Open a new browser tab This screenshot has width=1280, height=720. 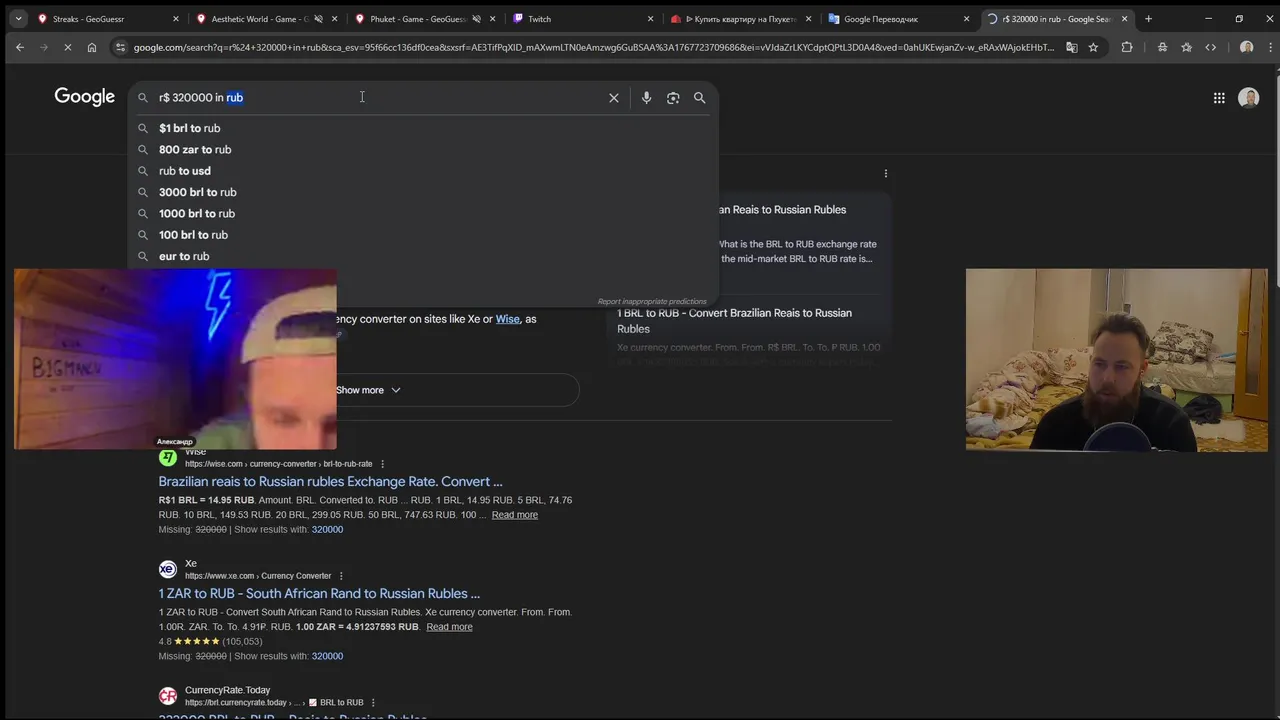(1148, 18)
